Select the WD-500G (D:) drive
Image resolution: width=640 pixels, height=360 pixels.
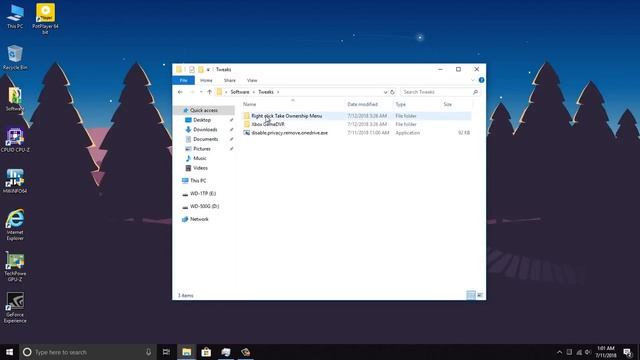pos(204,206)
